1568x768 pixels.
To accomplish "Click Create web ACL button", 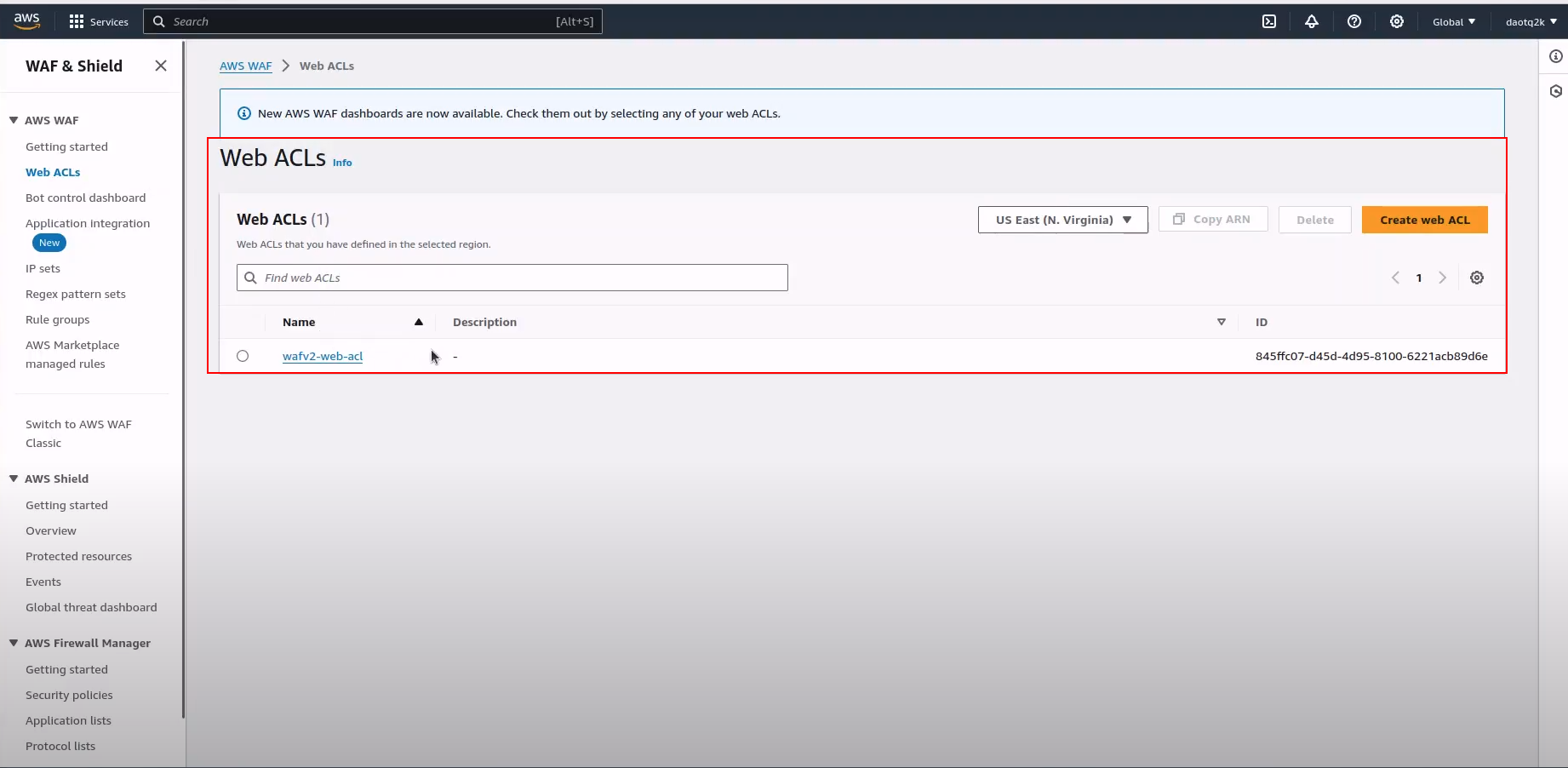I will (x=1424, y=220).
